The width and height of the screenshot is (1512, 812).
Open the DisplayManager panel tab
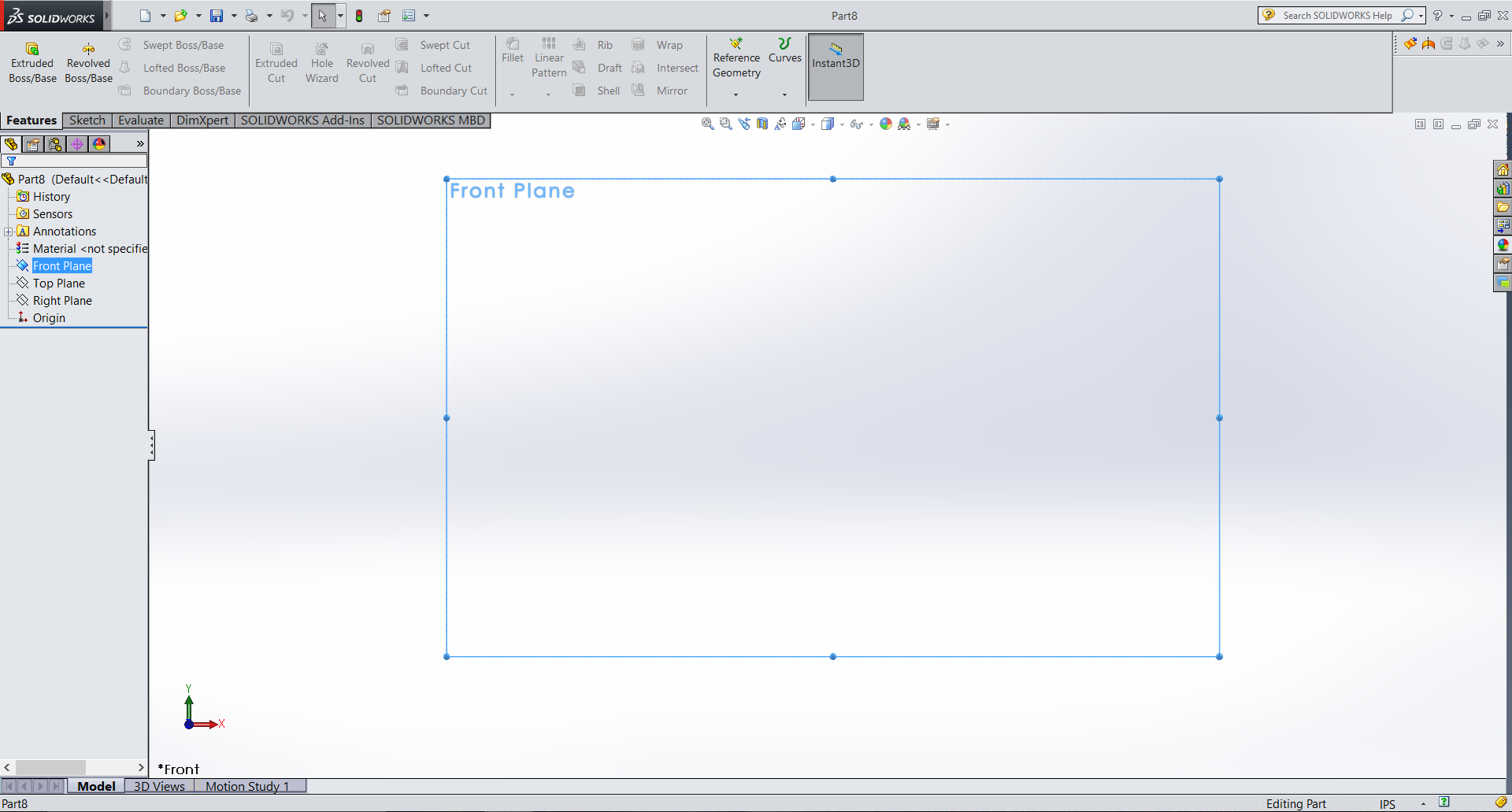99,144
